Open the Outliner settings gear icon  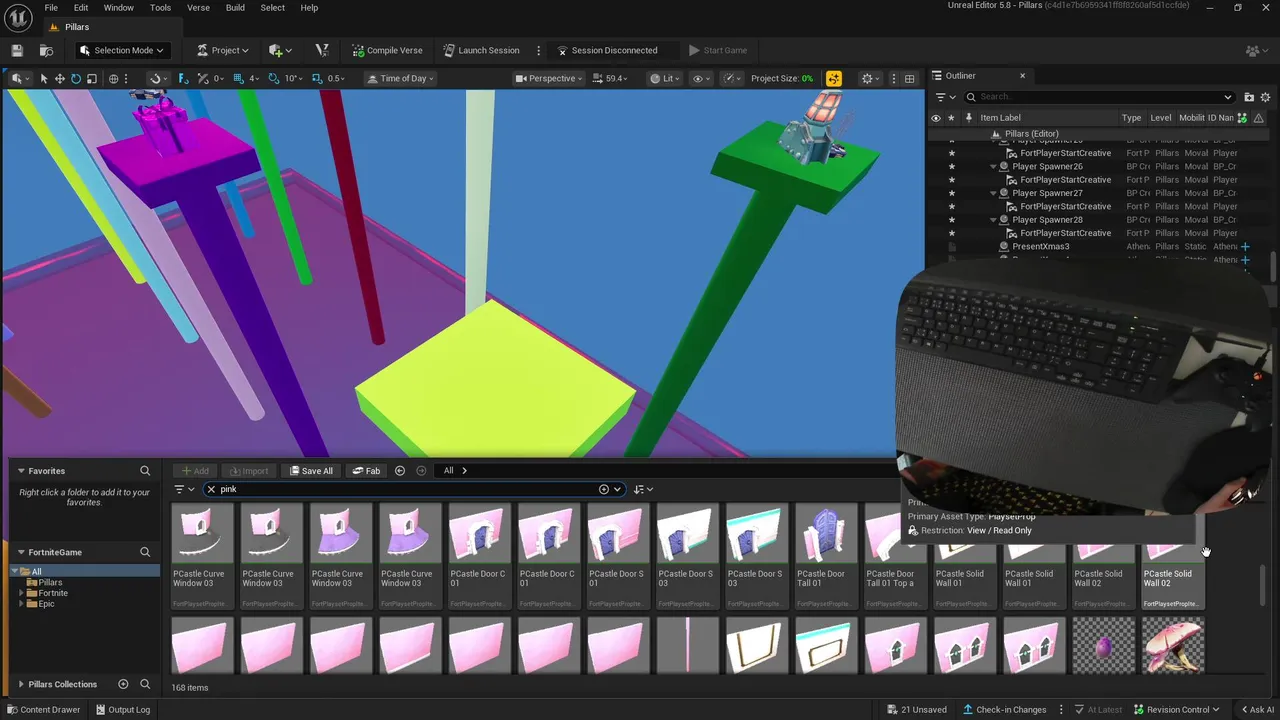tap(1265, 97)
